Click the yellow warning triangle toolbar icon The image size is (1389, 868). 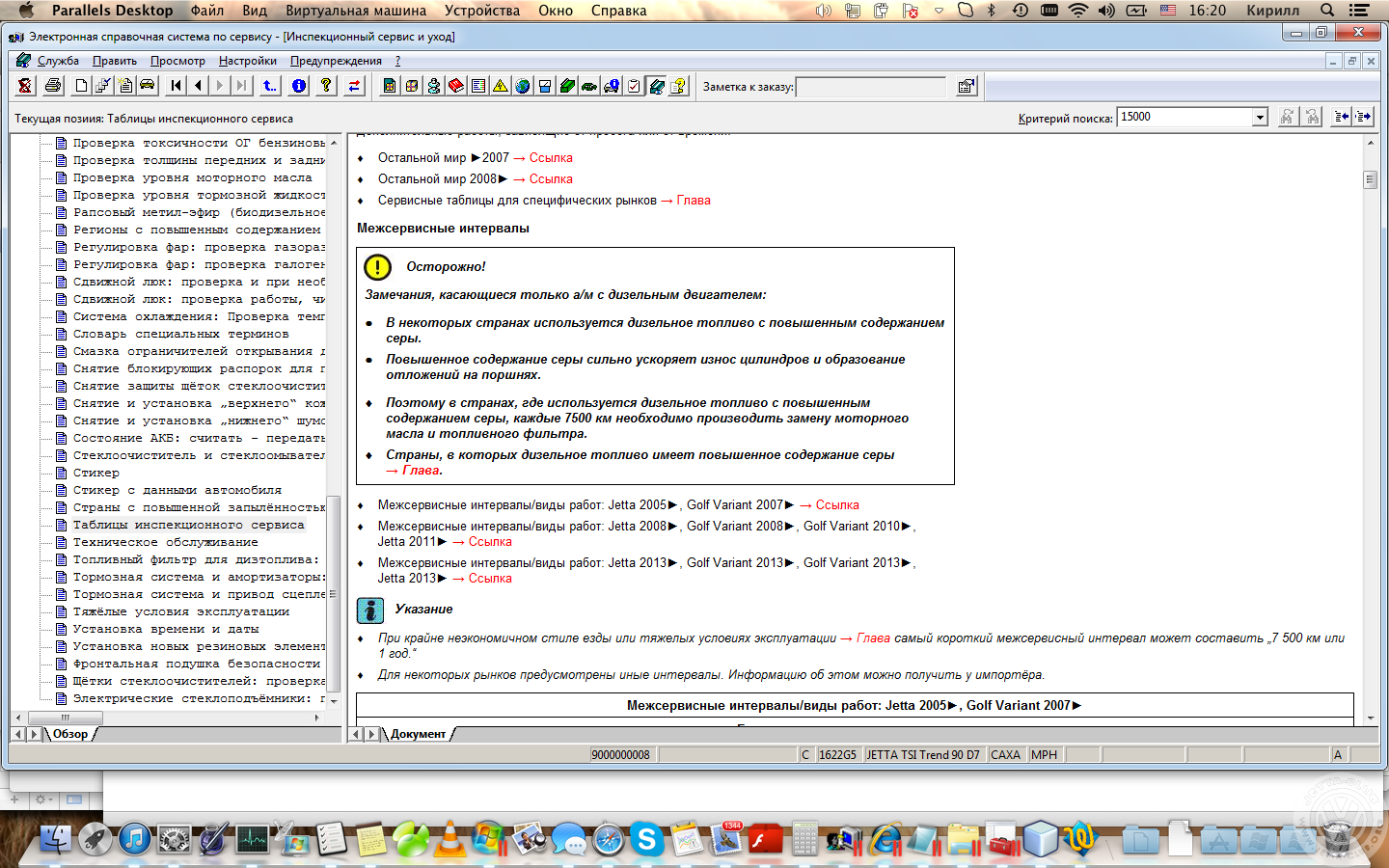point(500,86)
